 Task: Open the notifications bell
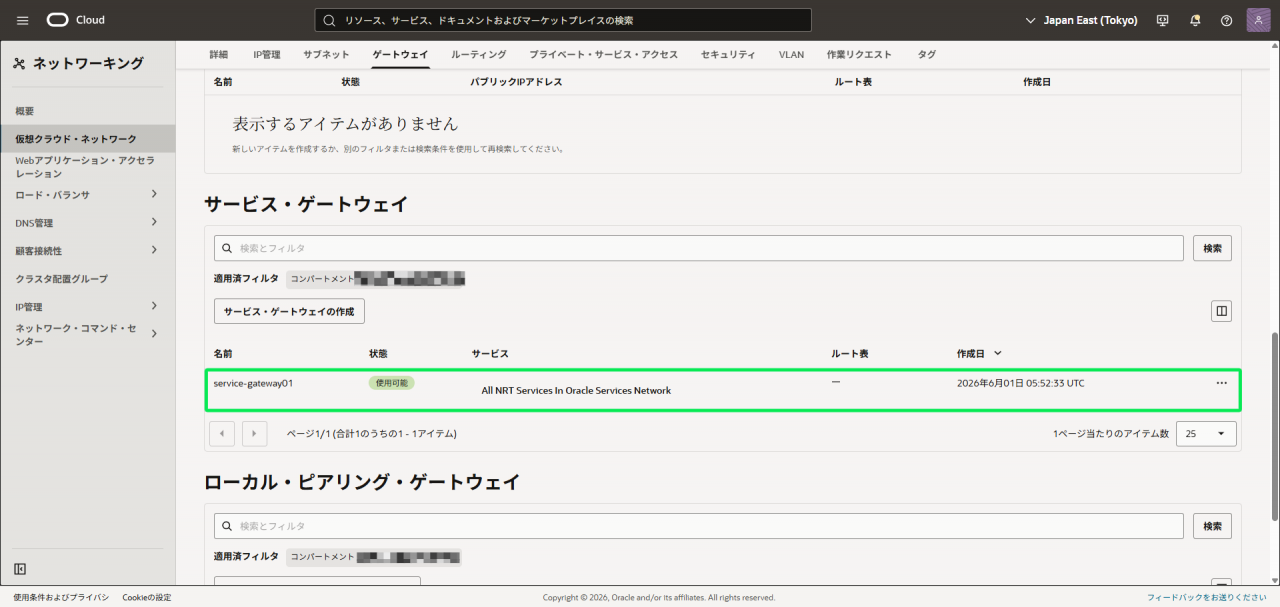pyautogui.click(x=1195, y=20)
